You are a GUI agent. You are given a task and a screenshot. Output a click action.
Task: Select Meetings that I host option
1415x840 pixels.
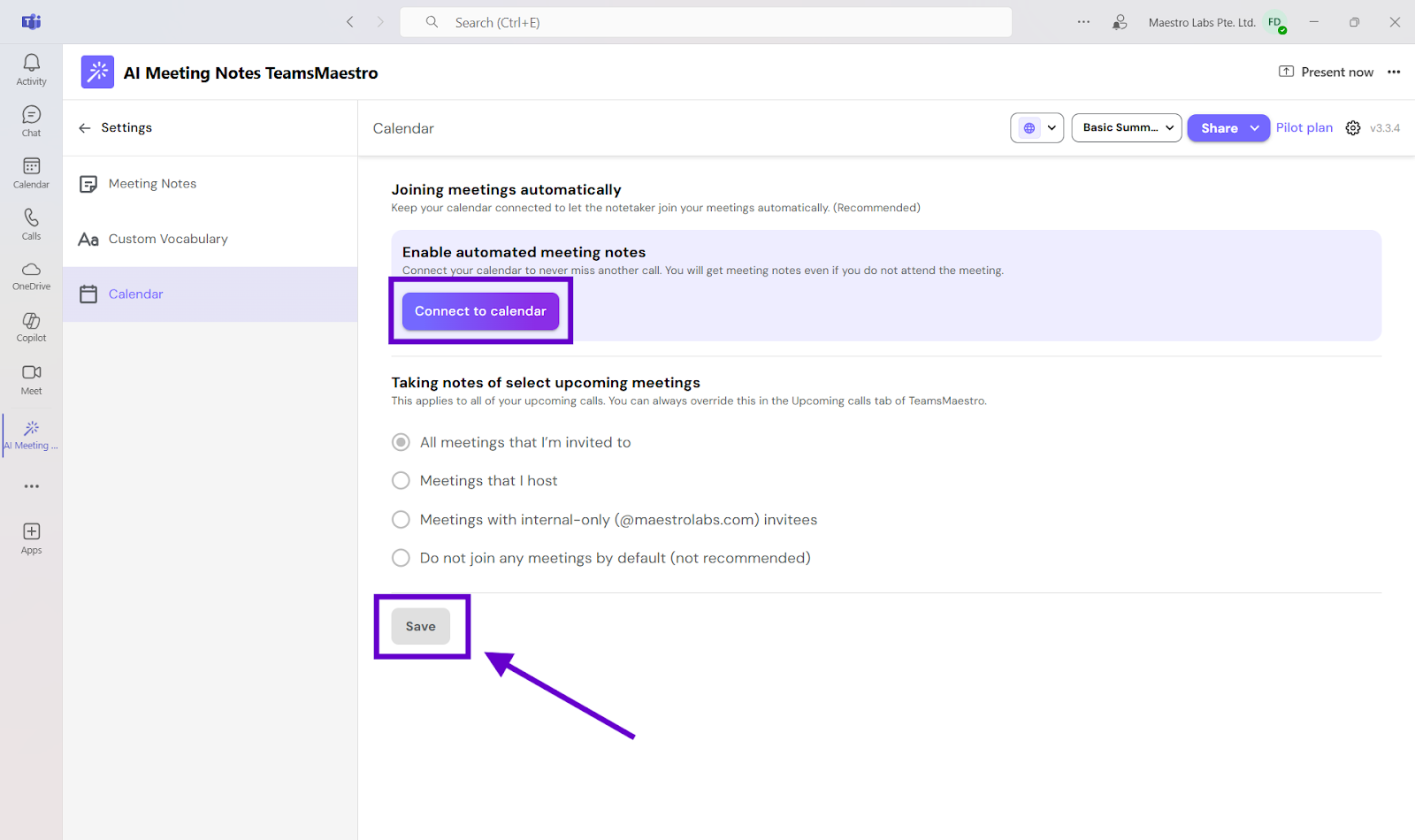[401, 480]
